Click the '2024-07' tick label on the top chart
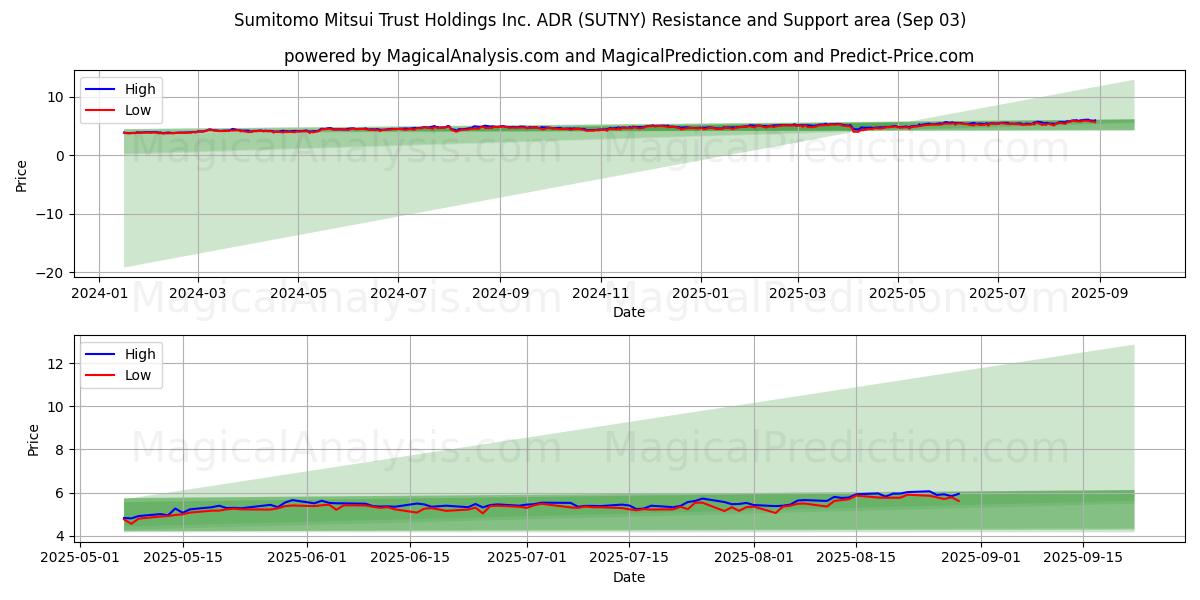Image resolution: width=1200 pixels, height=600 pixels. [398, 294]
